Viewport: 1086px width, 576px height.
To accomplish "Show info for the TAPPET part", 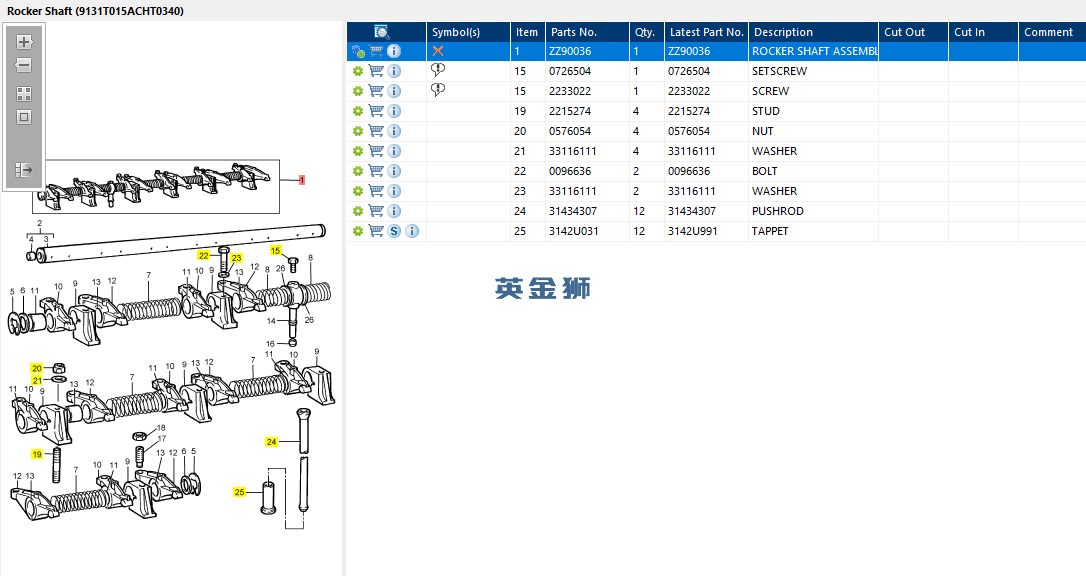I will pyautogui.click(x=412, y=231).
